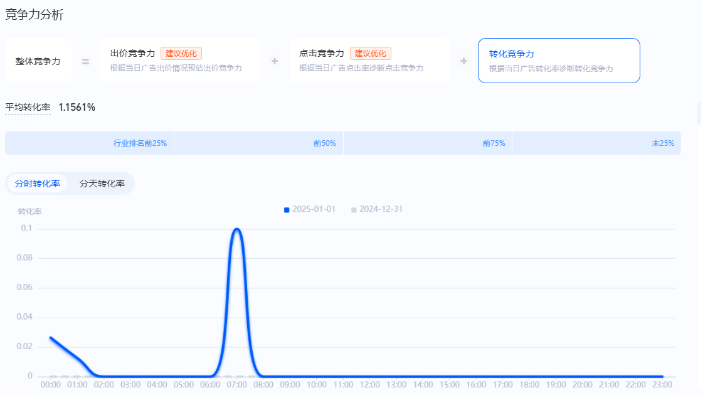Click the 前75% ranking segment
The image size is (701, 395).
[428, 143]
